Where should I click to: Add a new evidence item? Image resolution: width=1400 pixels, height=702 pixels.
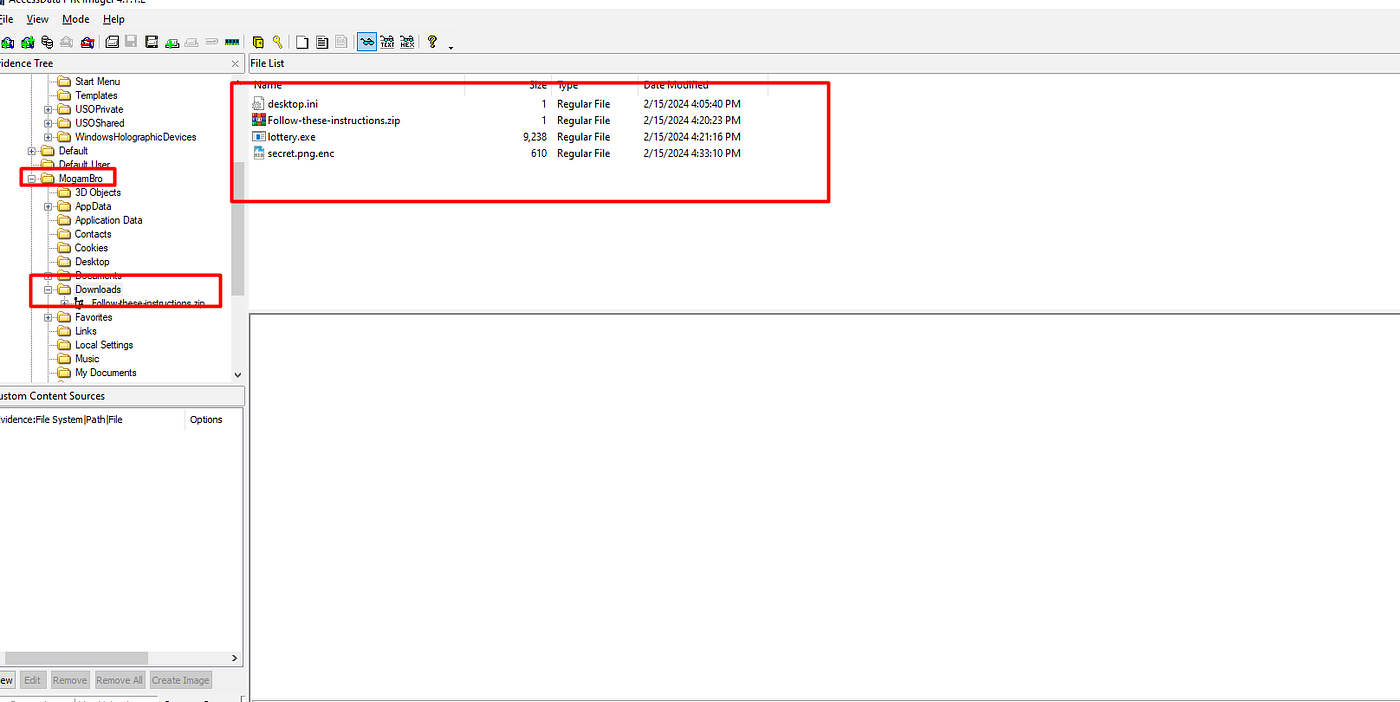(7, 42)
